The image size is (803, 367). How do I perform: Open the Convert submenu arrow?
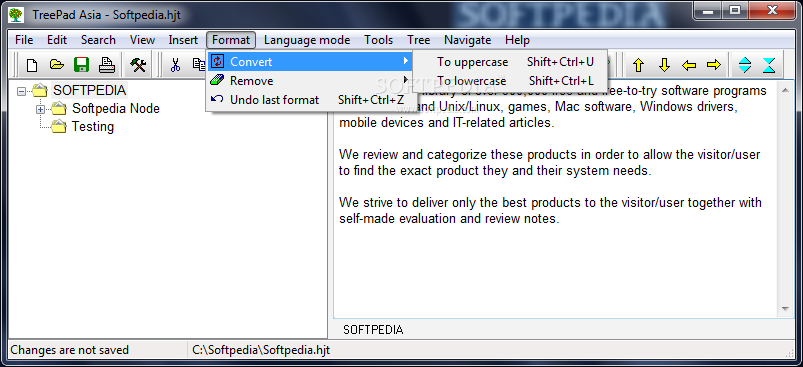[406, 61]
